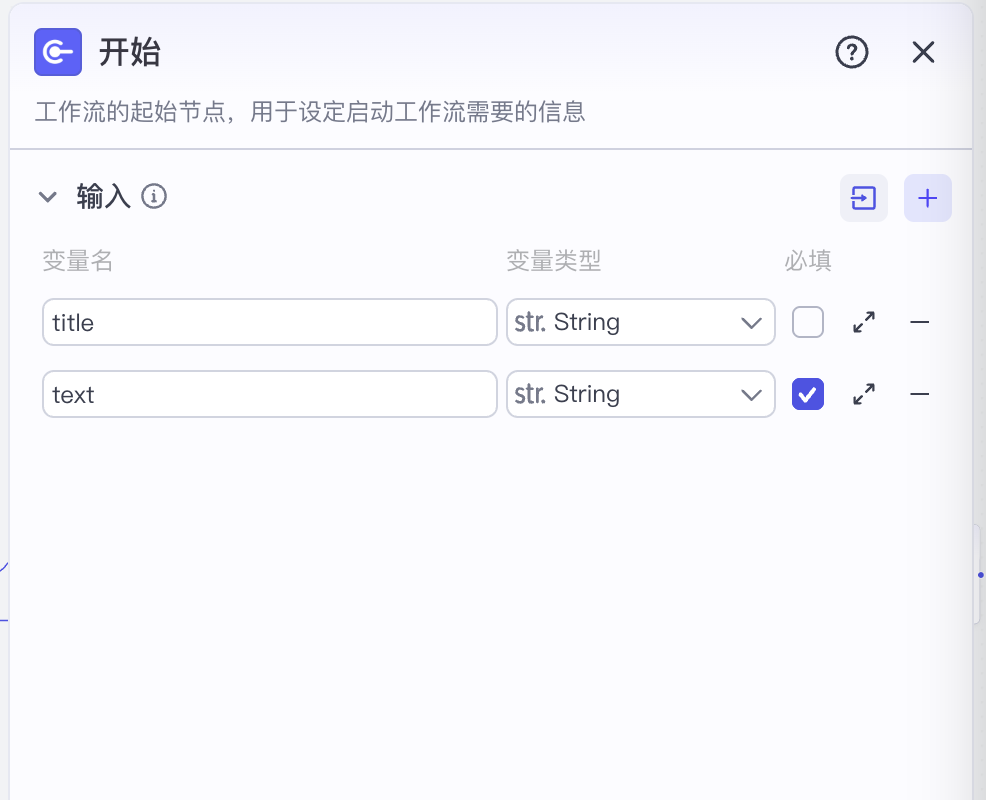Collapse the 输入 section chevron
This screenshot has width=986, height=800.
click(x=47, y=197)
